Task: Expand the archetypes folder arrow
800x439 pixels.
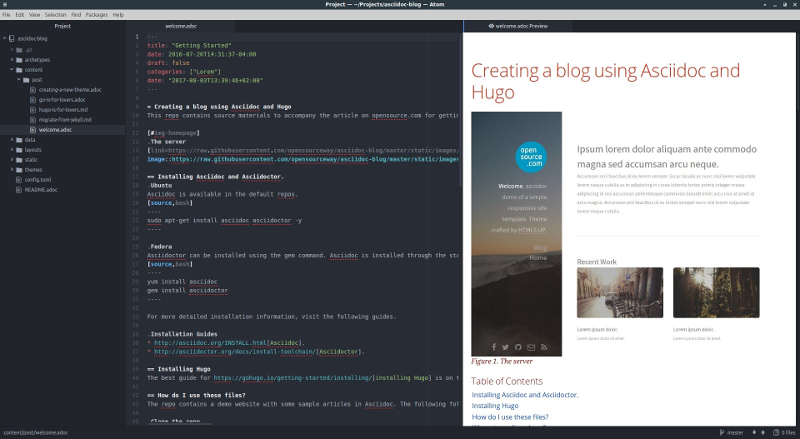Action: (12, 60)
